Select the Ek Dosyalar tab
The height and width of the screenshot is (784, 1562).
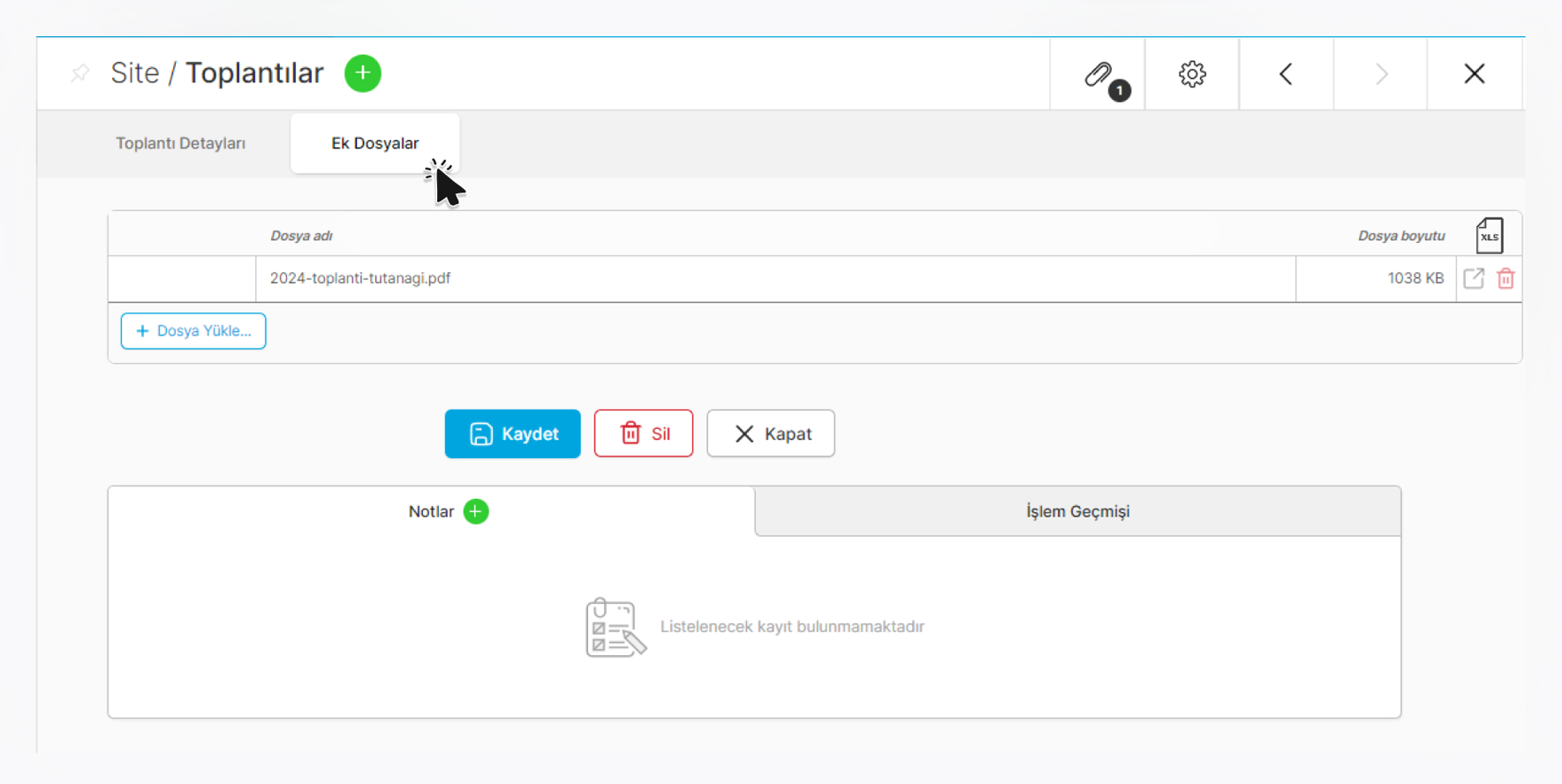point(375,143)
